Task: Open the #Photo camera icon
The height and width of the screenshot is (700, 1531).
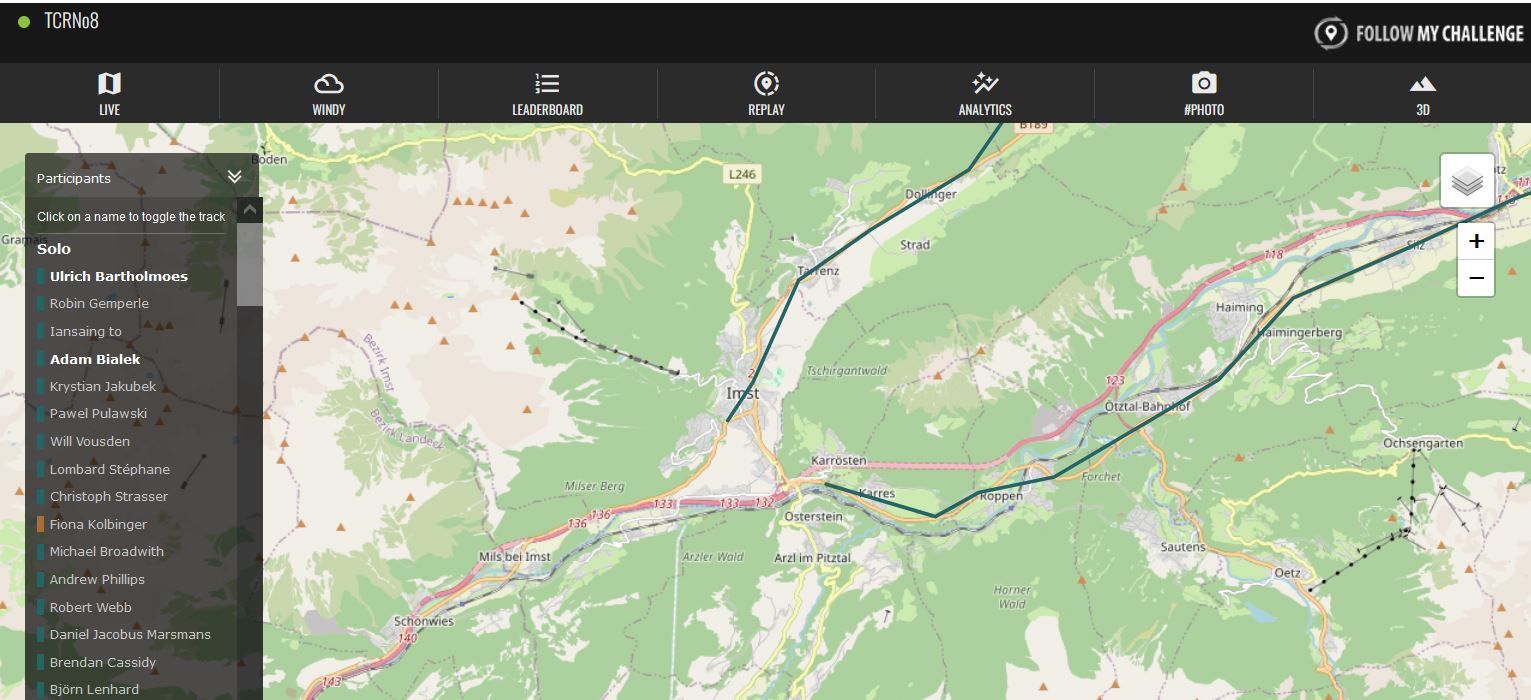Action: [x=1204, y=83]
